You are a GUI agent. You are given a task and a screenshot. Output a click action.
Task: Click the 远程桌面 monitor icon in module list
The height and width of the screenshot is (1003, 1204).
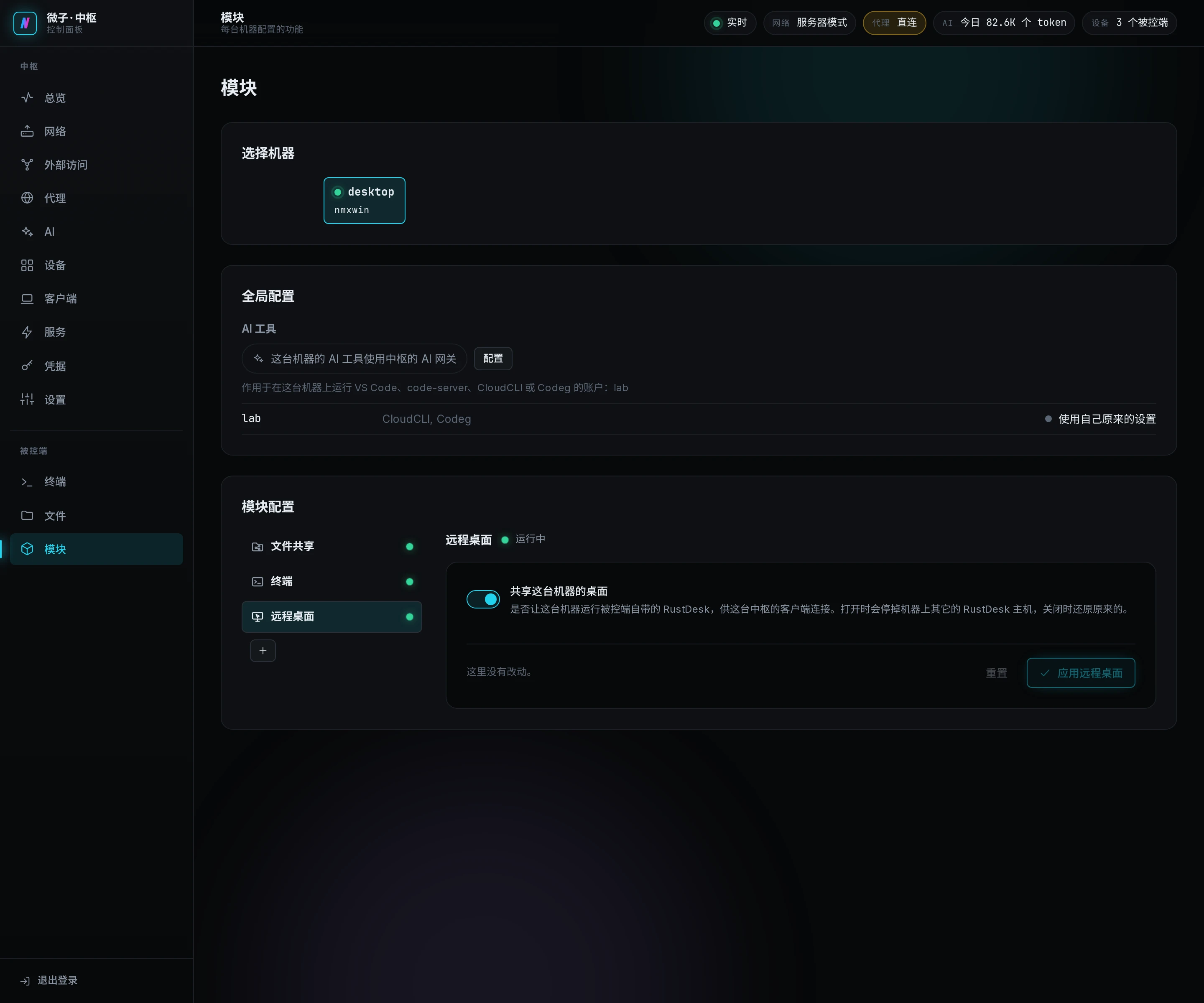258,617
